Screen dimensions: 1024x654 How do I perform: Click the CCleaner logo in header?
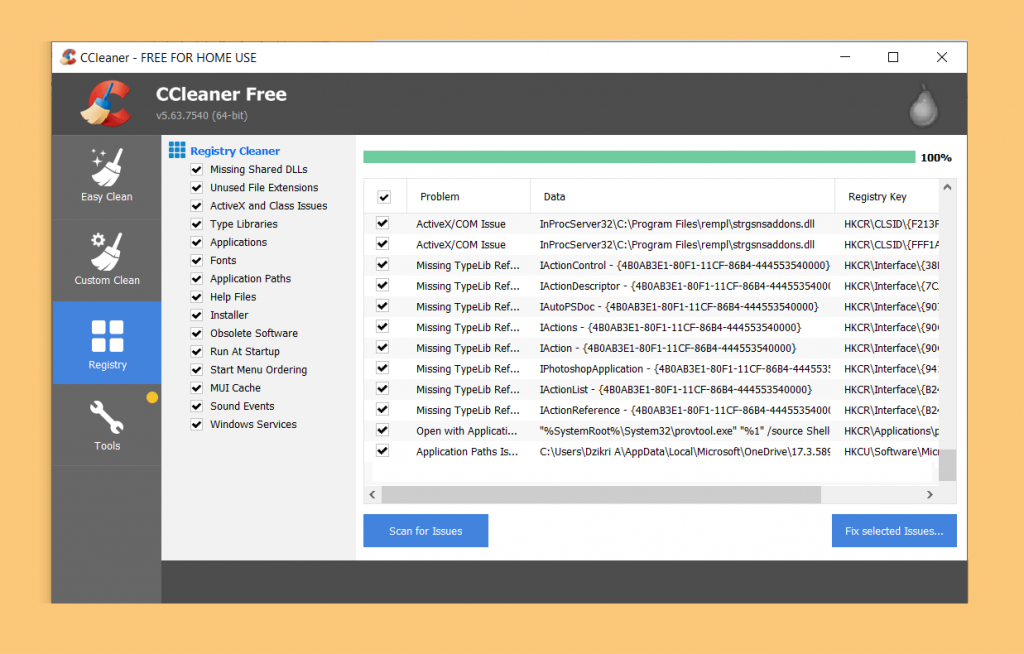pos(106,104)
